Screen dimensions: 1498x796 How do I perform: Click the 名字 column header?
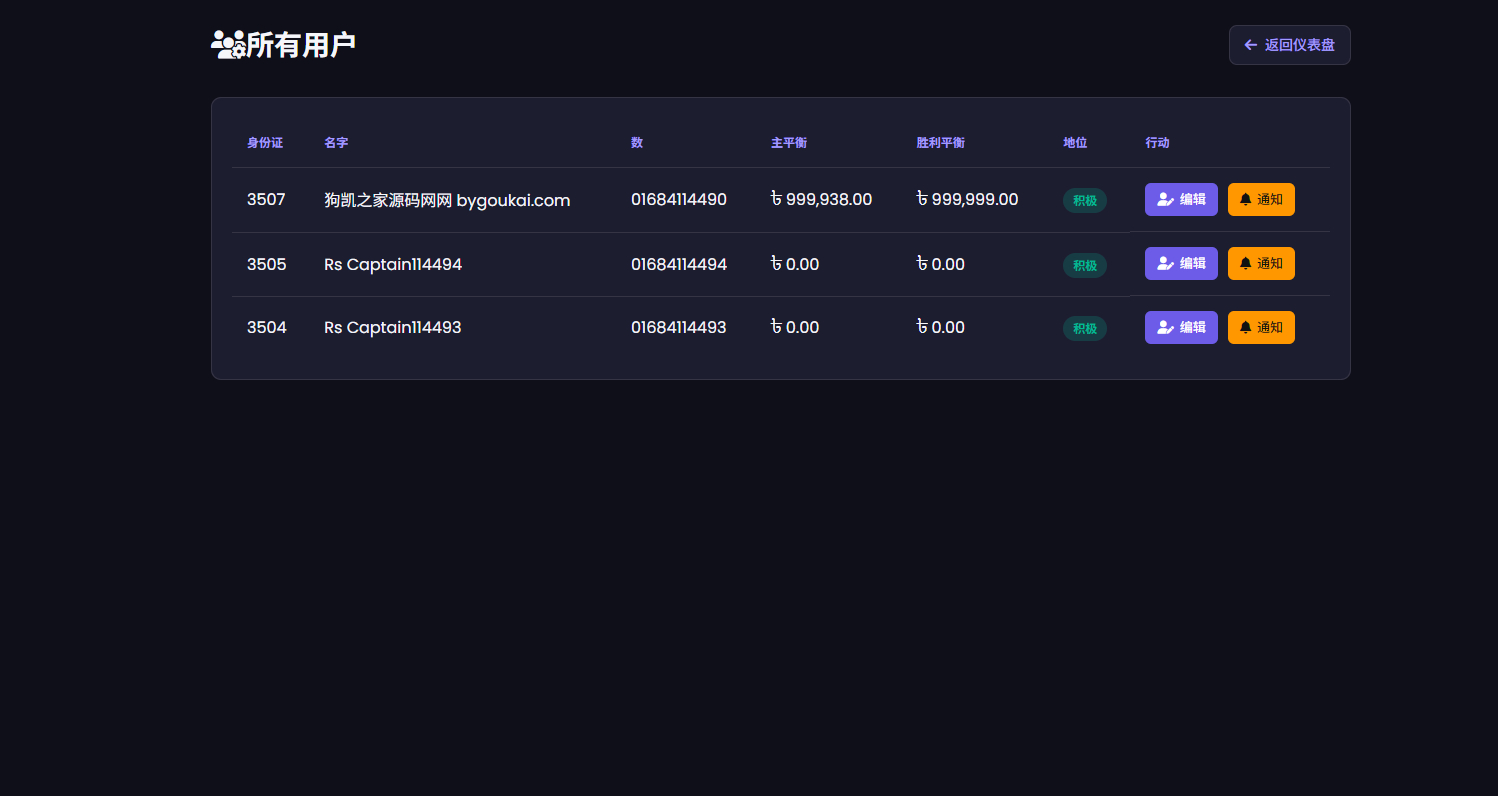point(336,143)
